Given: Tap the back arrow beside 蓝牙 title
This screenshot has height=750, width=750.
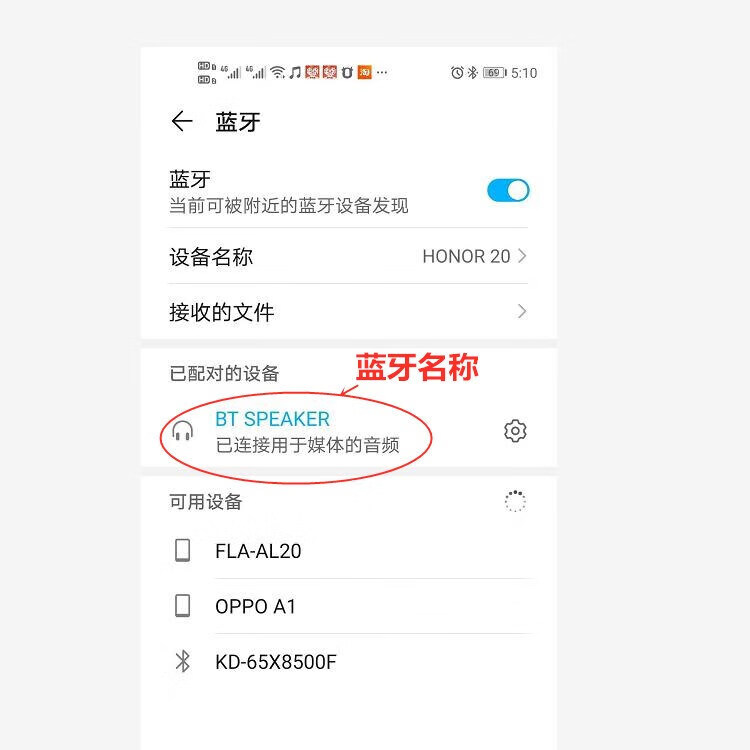Looking at the screenshot, I should (x=182, y=121).
